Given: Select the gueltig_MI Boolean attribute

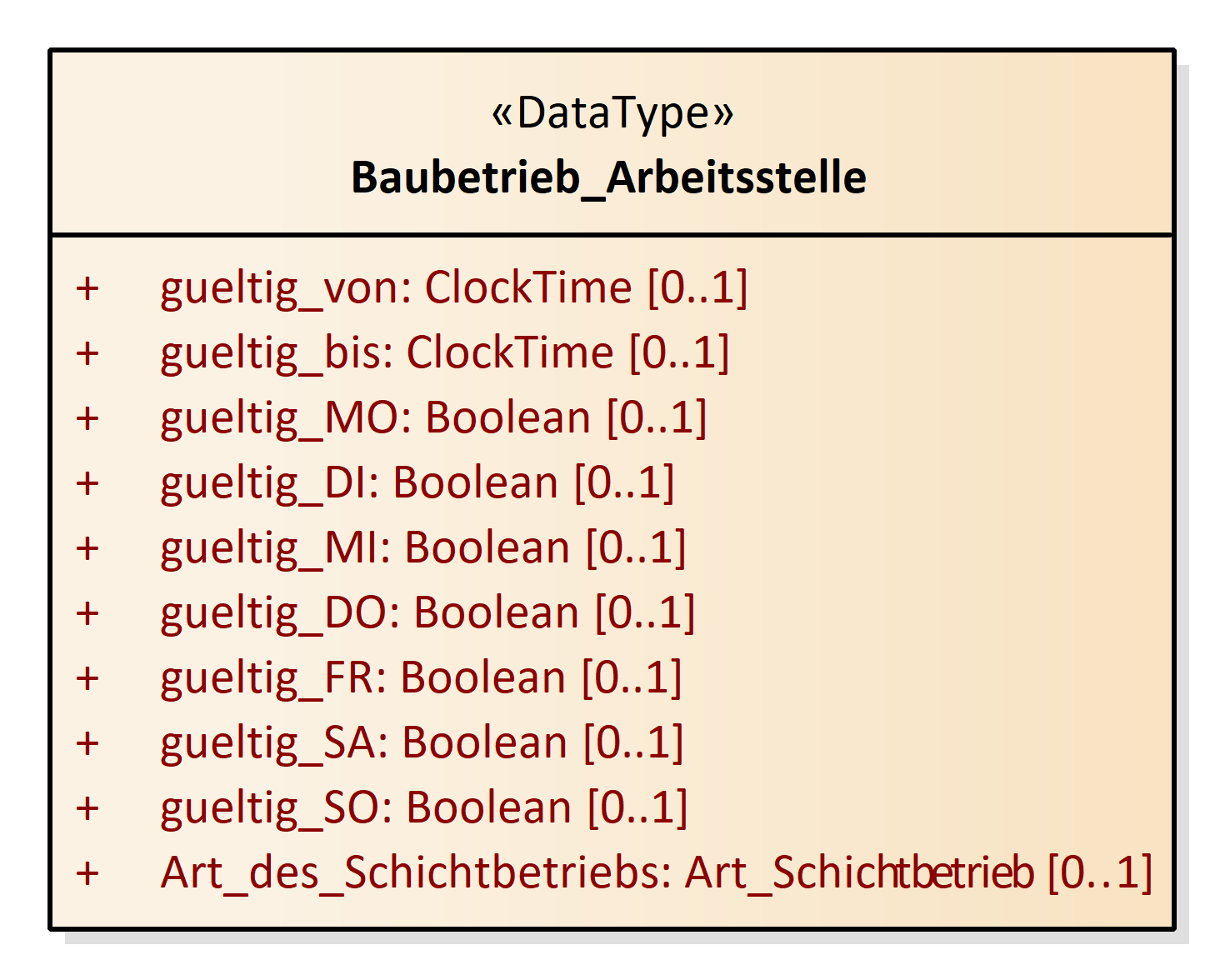Looking at the screenshot, I should click(422, 548).
